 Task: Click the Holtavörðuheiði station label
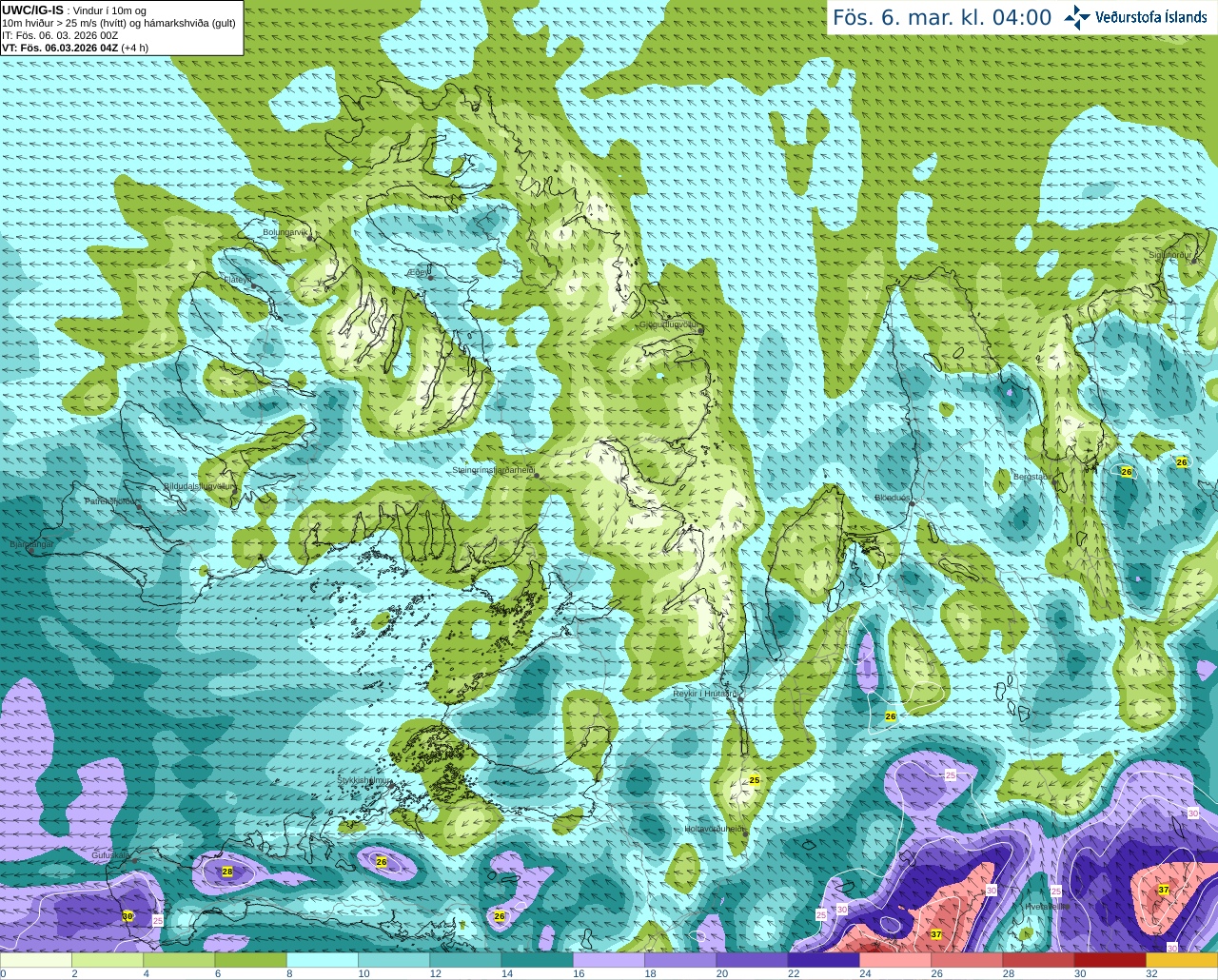[x=715, y=829]
